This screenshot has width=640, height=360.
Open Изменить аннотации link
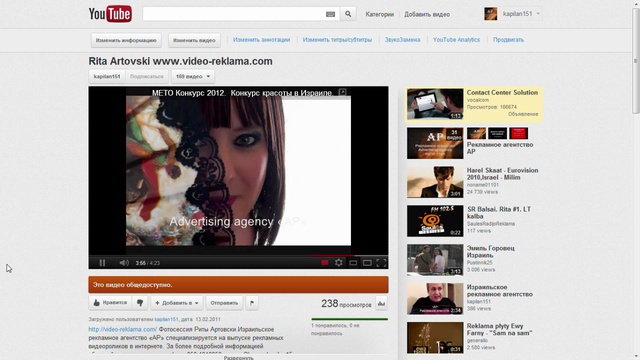coord(261,40)
